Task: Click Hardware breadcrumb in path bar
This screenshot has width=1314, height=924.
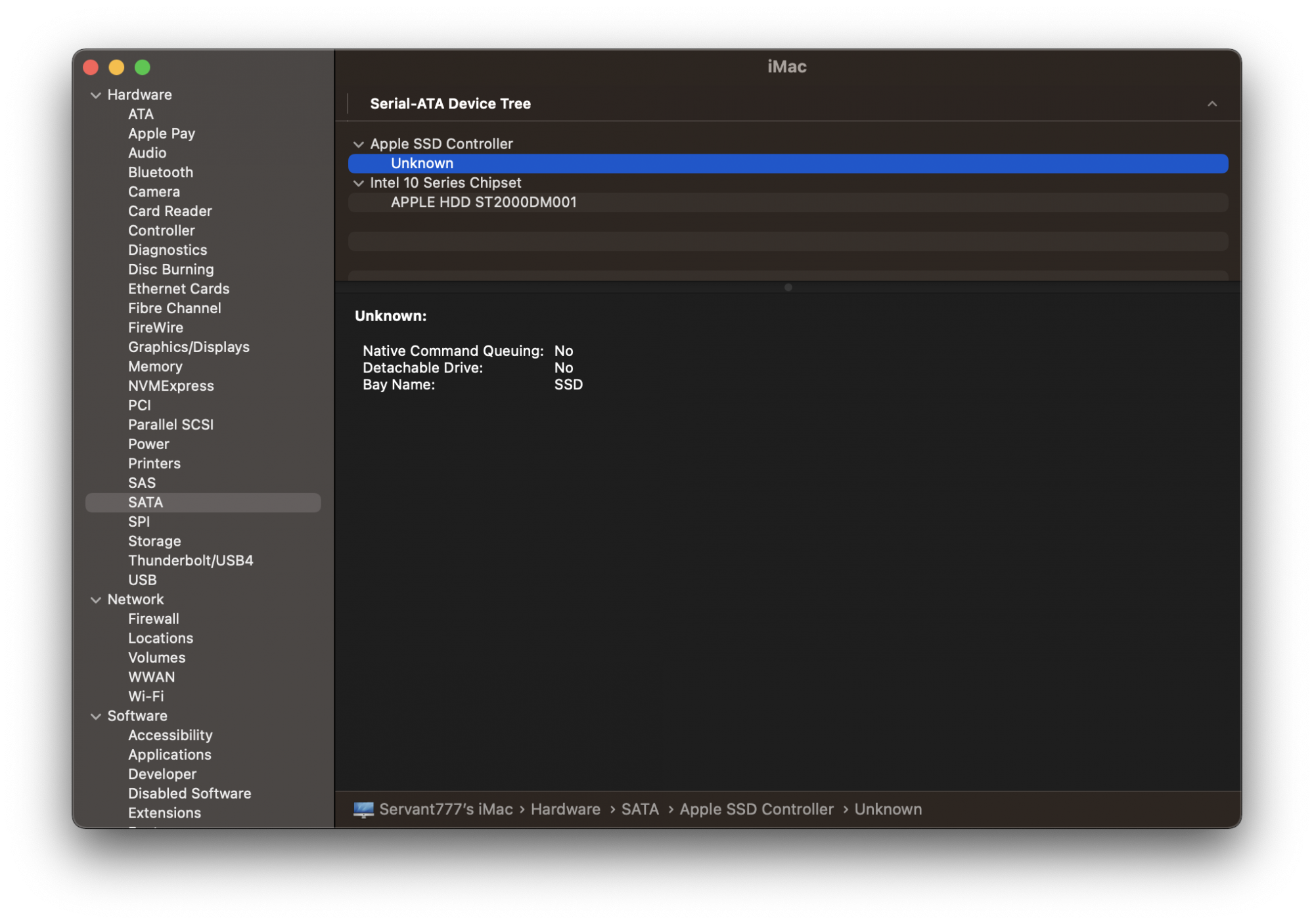Action: coord(565,810)
